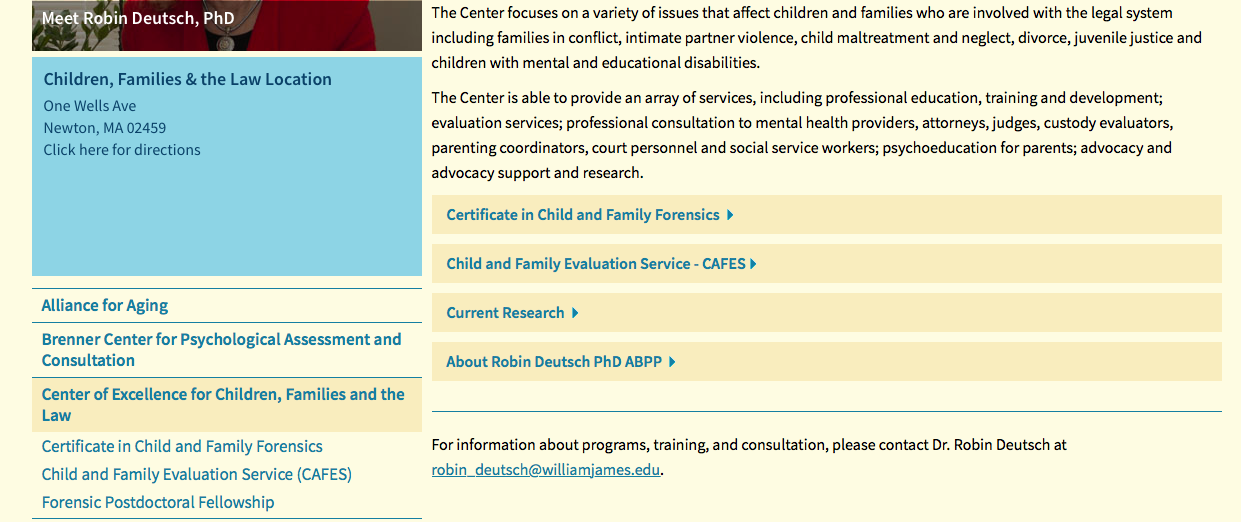Select Center of Excellence for Children, Families menu item

pos(223,405)
